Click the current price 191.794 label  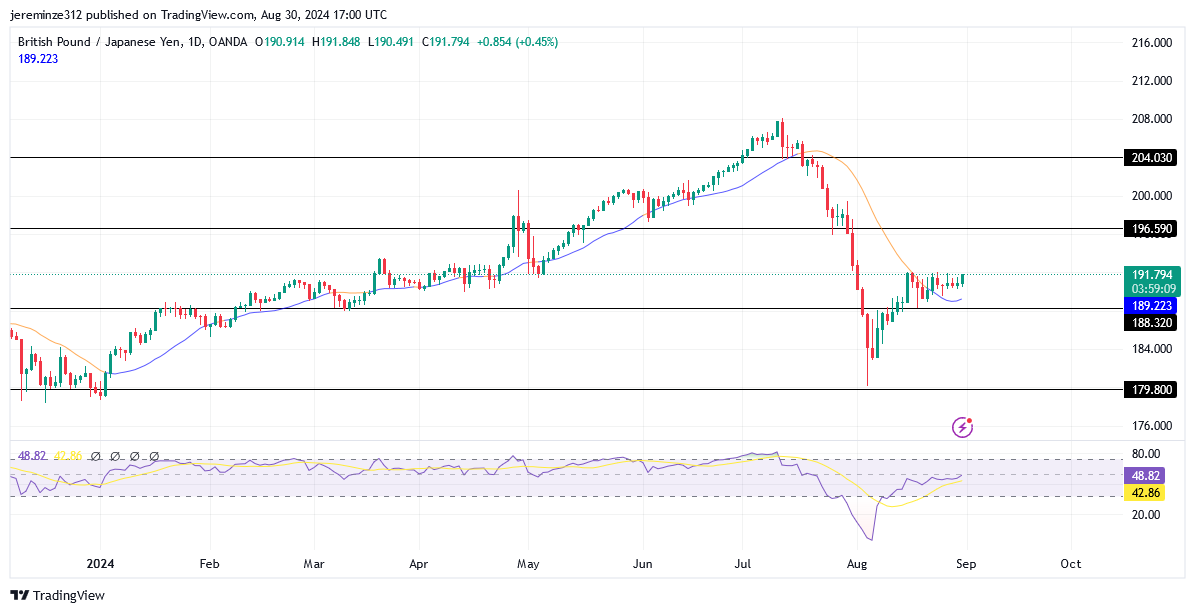coord(1152,275)
